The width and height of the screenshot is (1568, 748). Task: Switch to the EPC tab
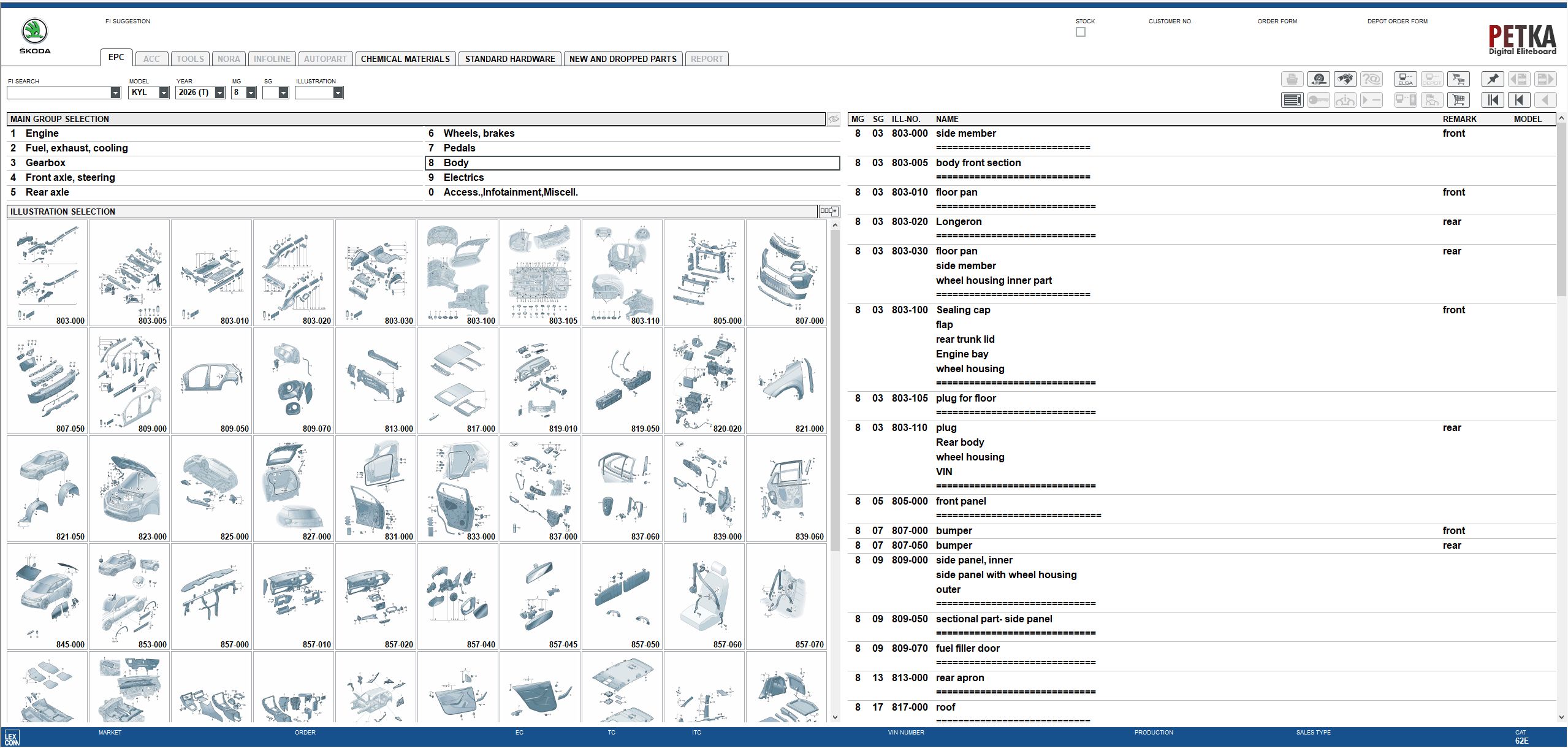(116, 58)
